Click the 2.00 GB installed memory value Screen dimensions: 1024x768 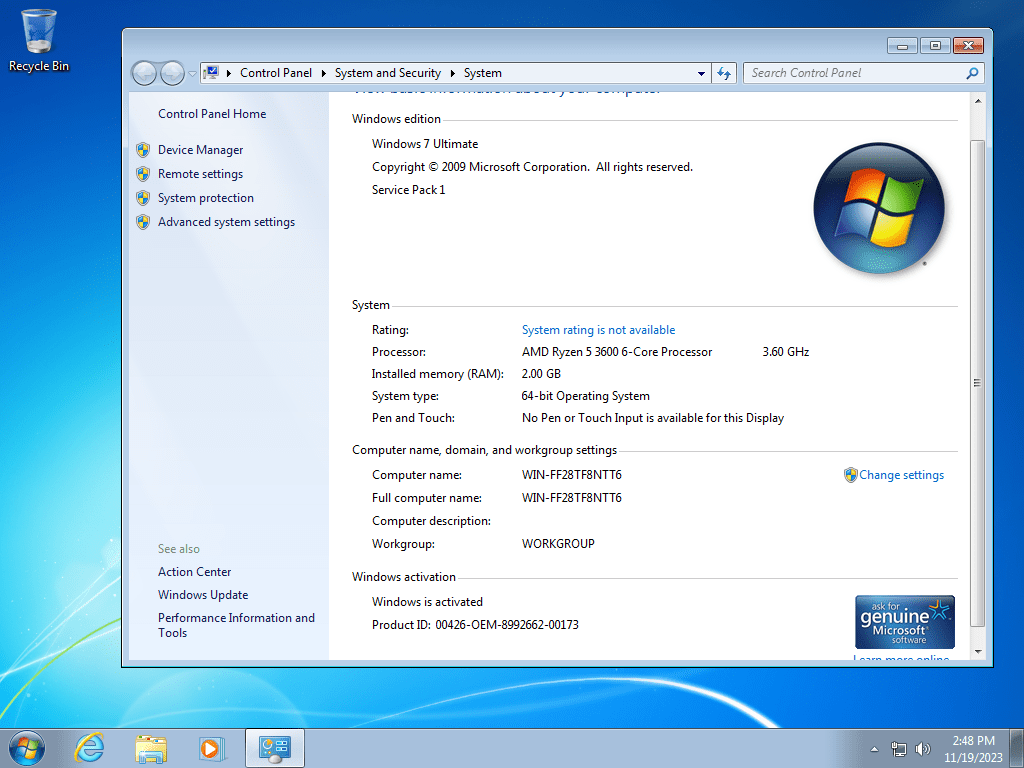541,374
